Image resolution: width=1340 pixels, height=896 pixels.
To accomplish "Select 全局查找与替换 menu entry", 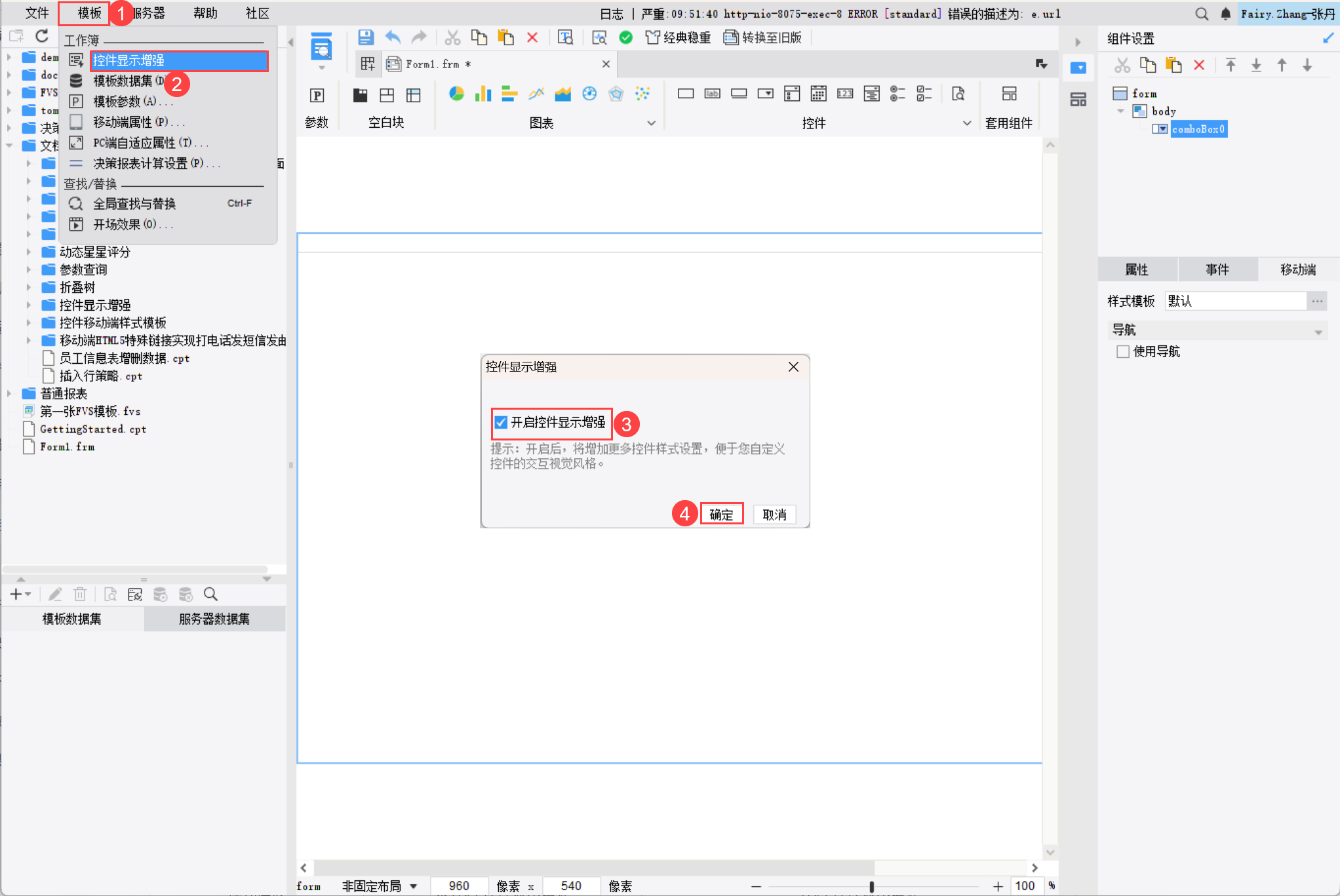I will coord(134,204).
